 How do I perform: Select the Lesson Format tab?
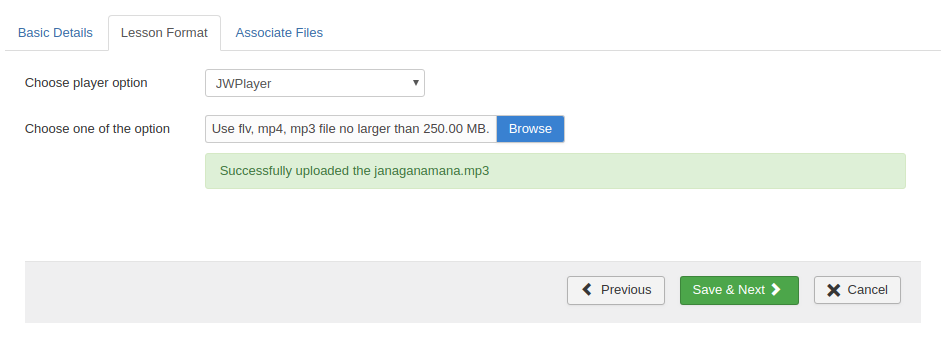164,32
